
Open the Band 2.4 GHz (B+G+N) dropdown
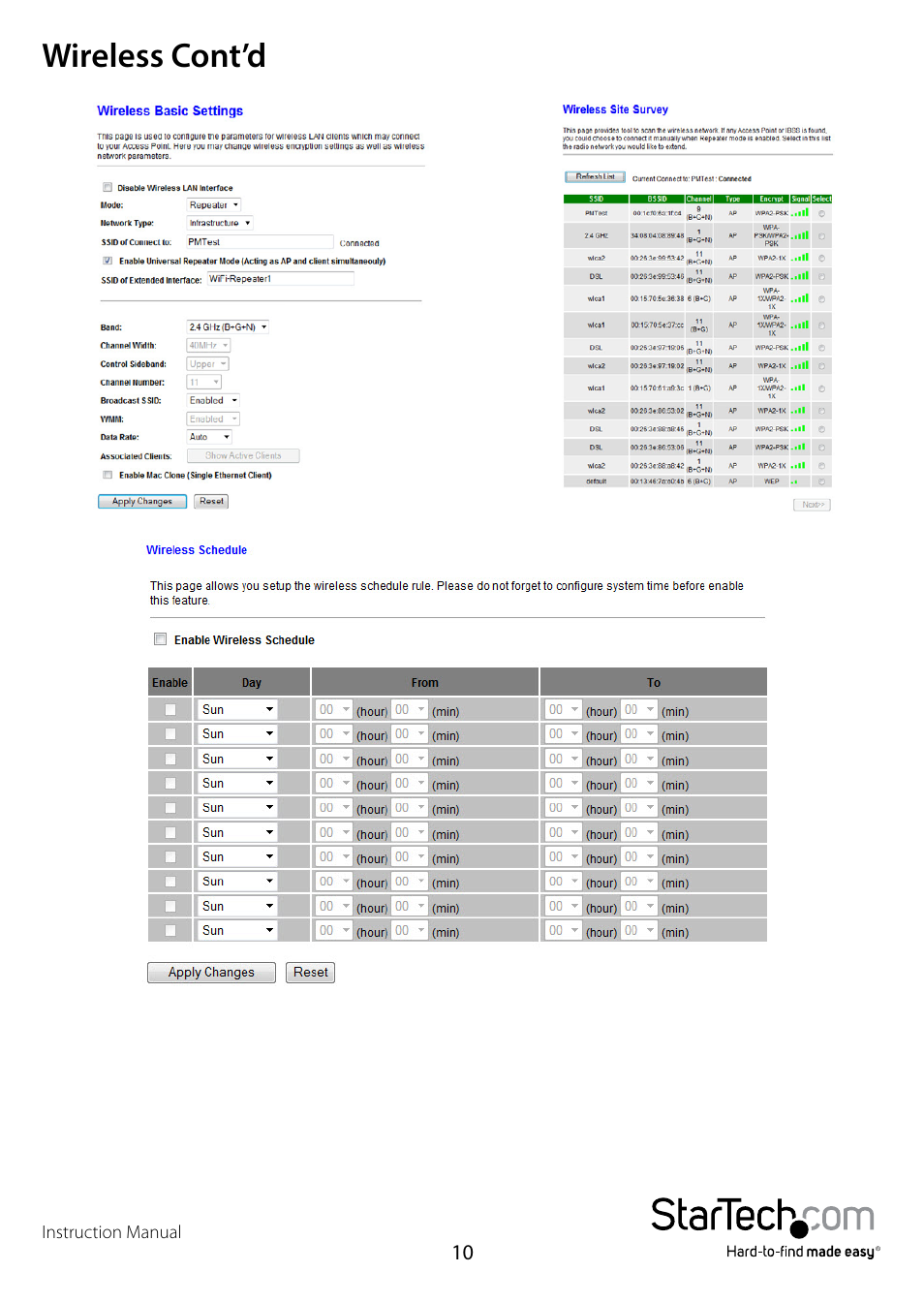pyautogui.click(x=228, y=327)
